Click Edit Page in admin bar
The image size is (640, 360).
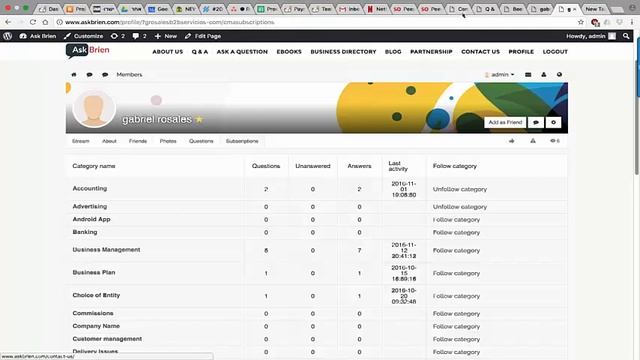[x=203, y=36]
